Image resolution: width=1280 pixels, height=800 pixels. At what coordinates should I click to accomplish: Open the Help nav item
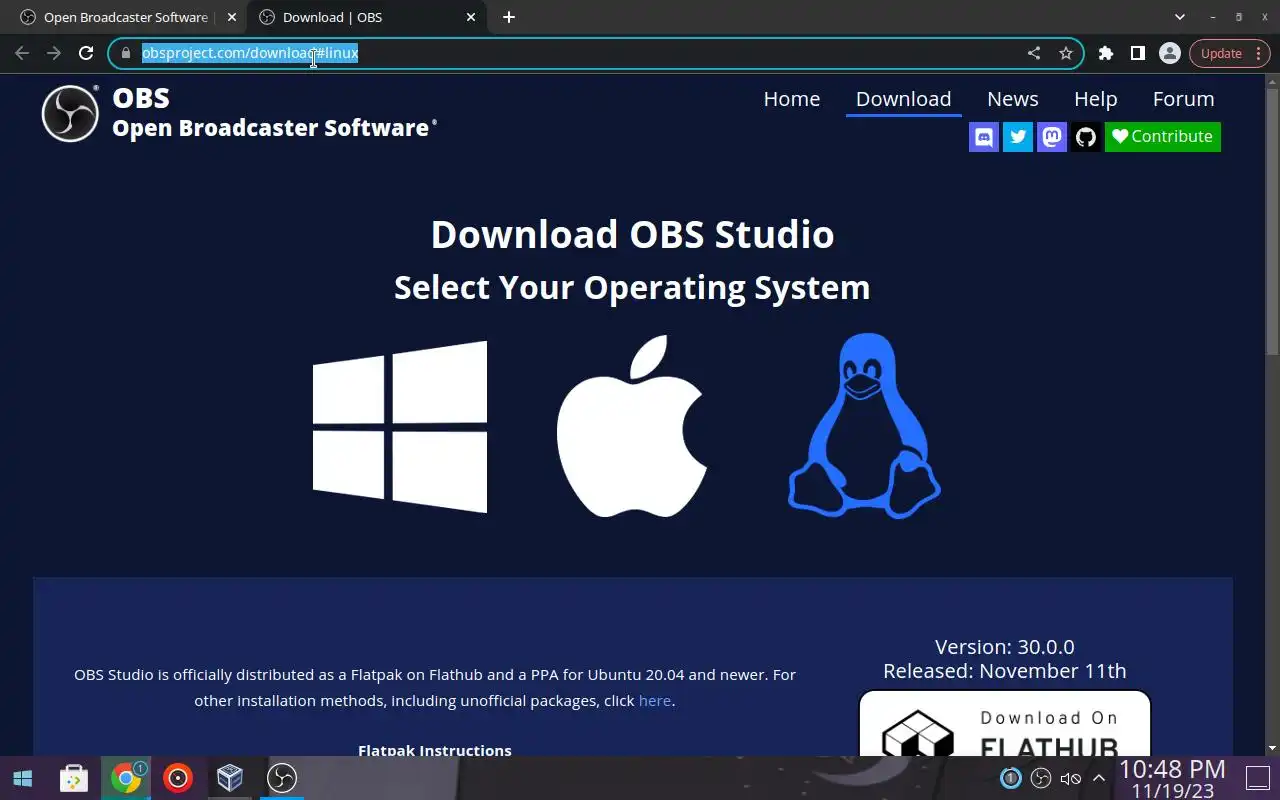1096,99
